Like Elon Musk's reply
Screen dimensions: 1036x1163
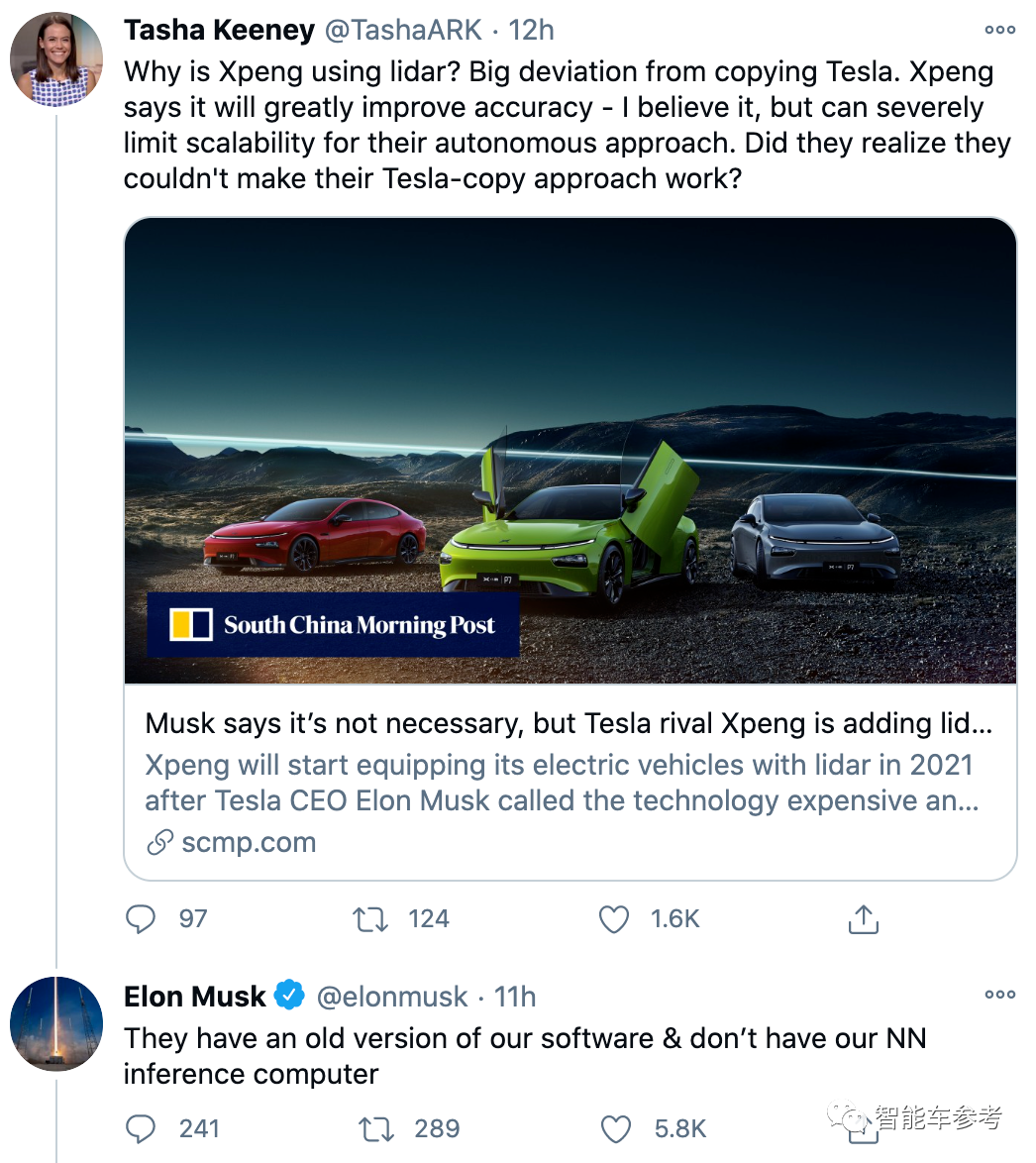tap(616, 1129)
